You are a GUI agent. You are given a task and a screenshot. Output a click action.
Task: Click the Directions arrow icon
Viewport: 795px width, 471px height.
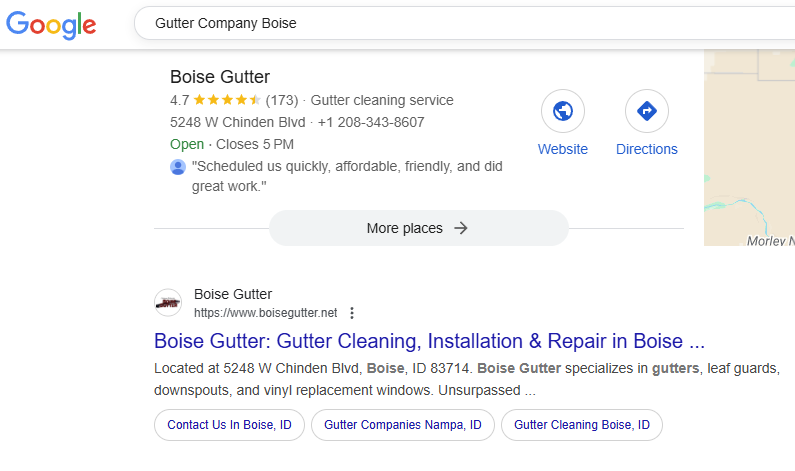tap(646, 111)
